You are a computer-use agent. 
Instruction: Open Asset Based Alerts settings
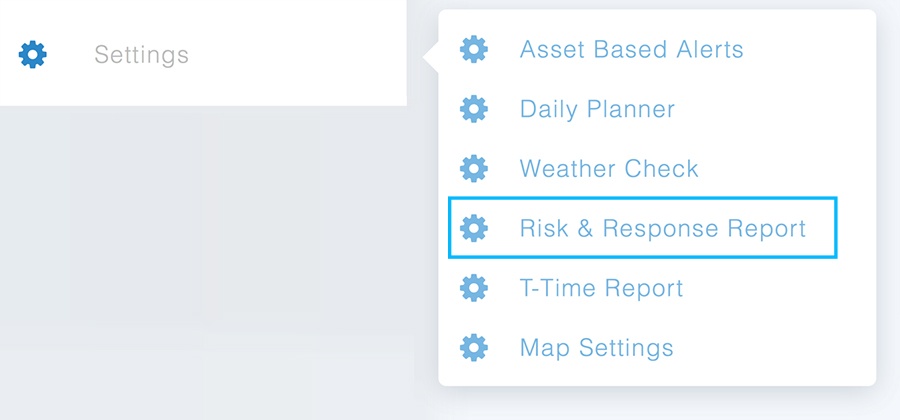tap(631, 49)
